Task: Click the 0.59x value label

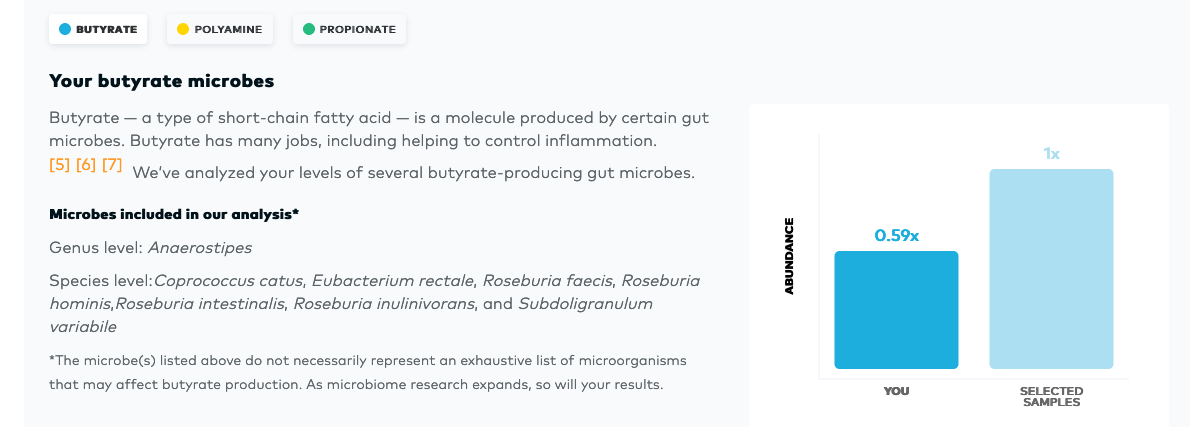Action: (896, 236)
